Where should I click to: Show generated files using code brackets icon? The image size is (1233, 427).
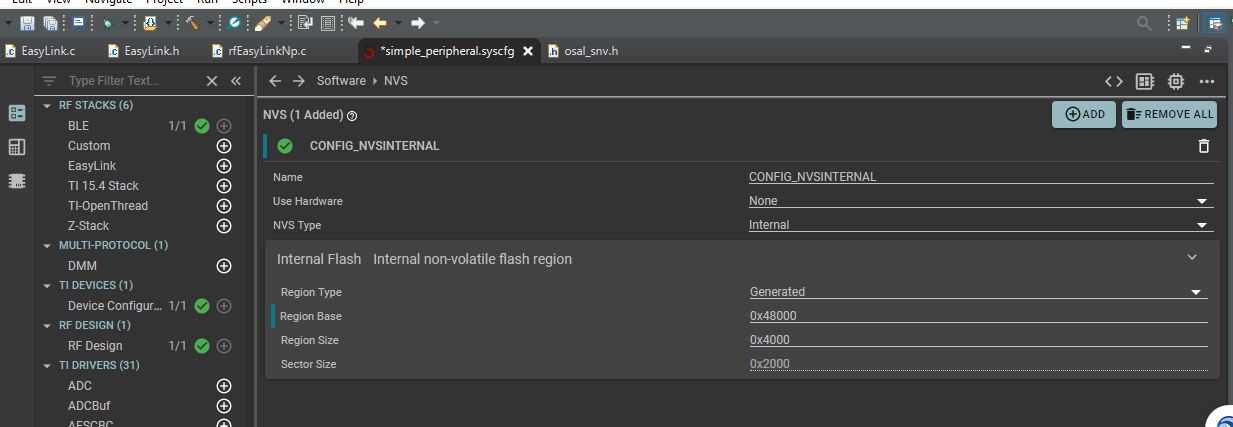(x=1114, y=81)
